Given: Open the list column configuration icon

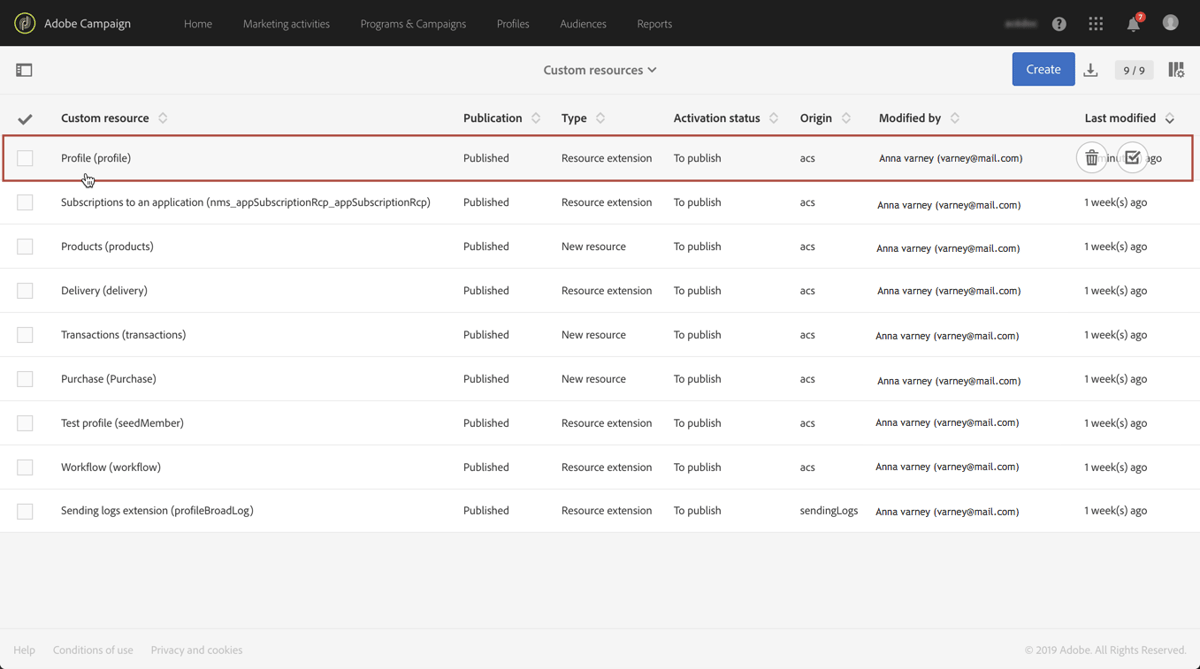Looking at the screenshot, I should (1176, 69).
